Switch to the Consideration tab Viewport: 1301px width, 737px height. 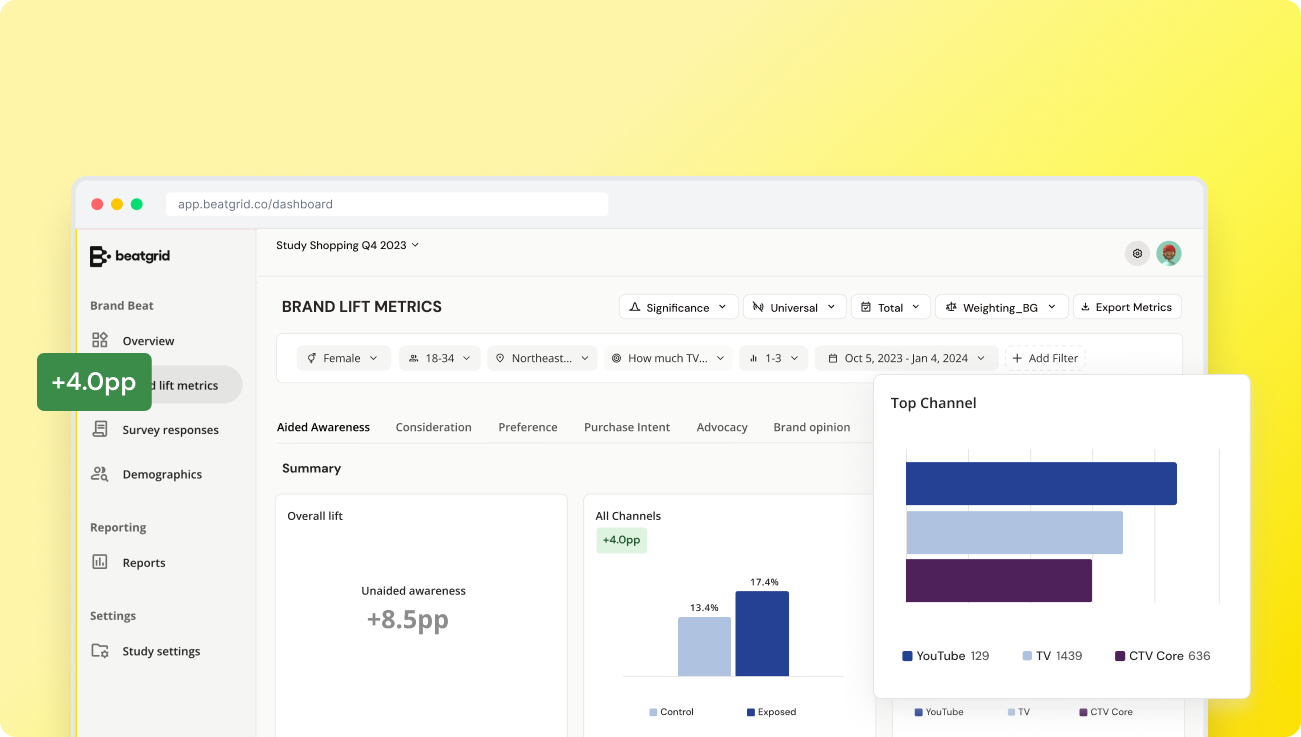pos(433,427)
